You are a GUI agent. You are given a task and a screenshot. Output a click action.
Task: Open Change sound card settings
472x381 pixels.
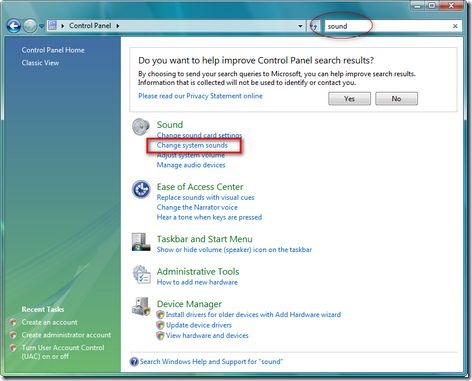(199, 135)
